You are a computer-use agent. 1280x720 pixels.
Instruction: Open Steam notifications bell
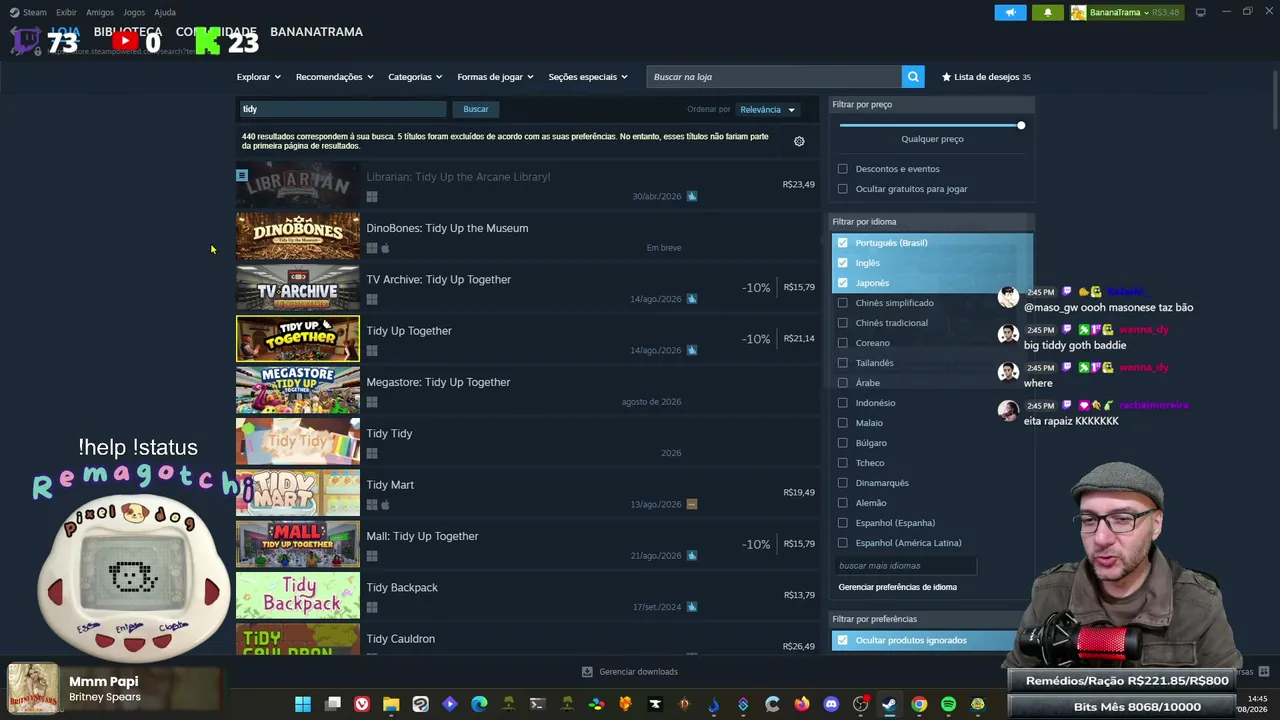(1048, 12)
